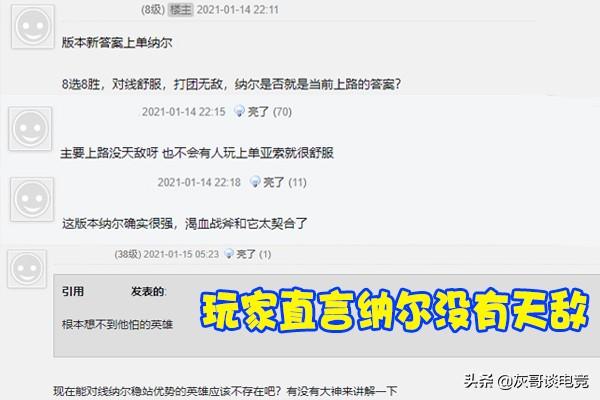
Task: Click the quoted text 根本想不到他怕的英雄
Action: point(117,325)
